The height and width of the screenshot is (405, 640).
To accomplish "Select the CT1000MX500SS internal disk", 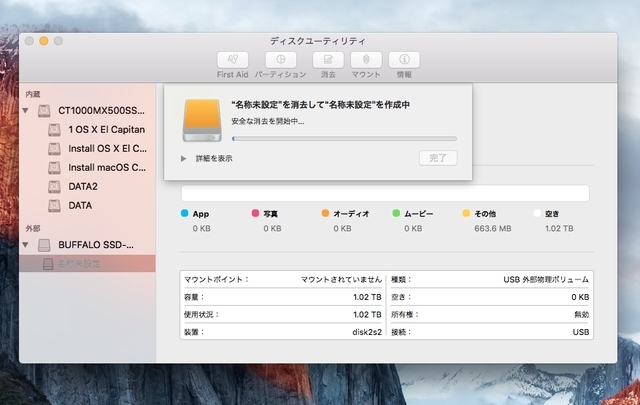I will (100, 110).
